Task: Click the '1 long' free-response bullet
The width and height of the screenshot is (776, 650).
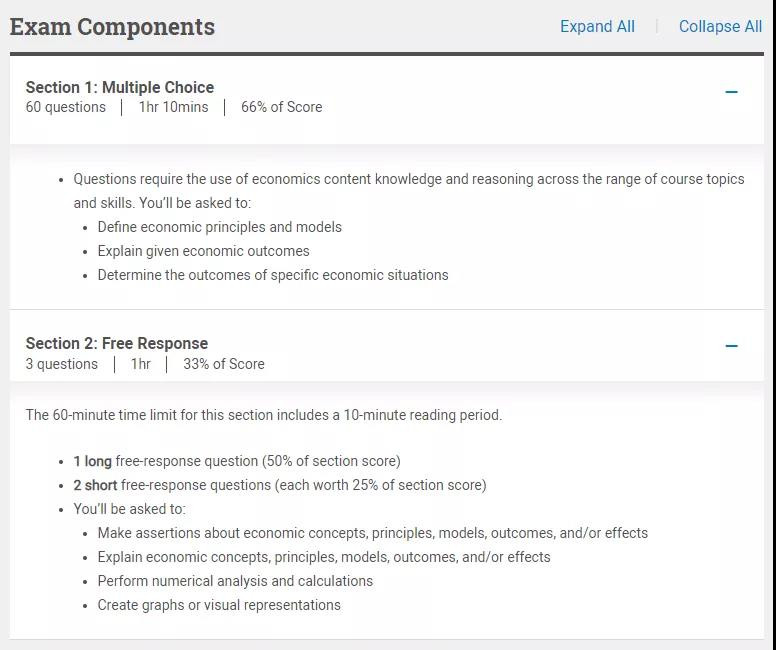Action: coord(237,461)
